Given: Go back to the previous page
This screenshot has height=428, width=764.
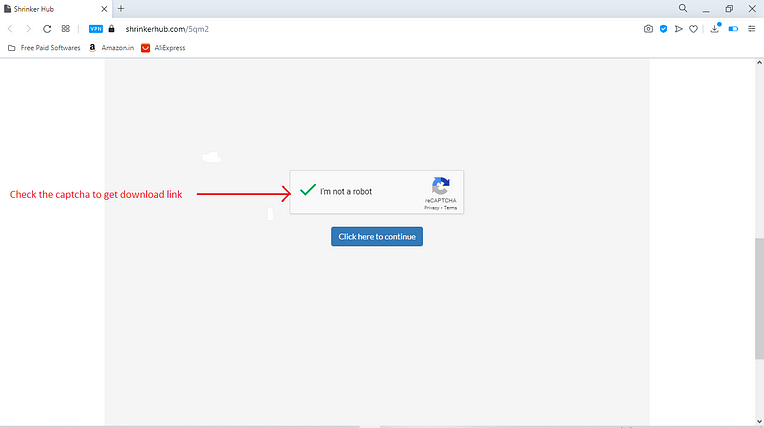Looking at the screenshot, I should (10, 29).
